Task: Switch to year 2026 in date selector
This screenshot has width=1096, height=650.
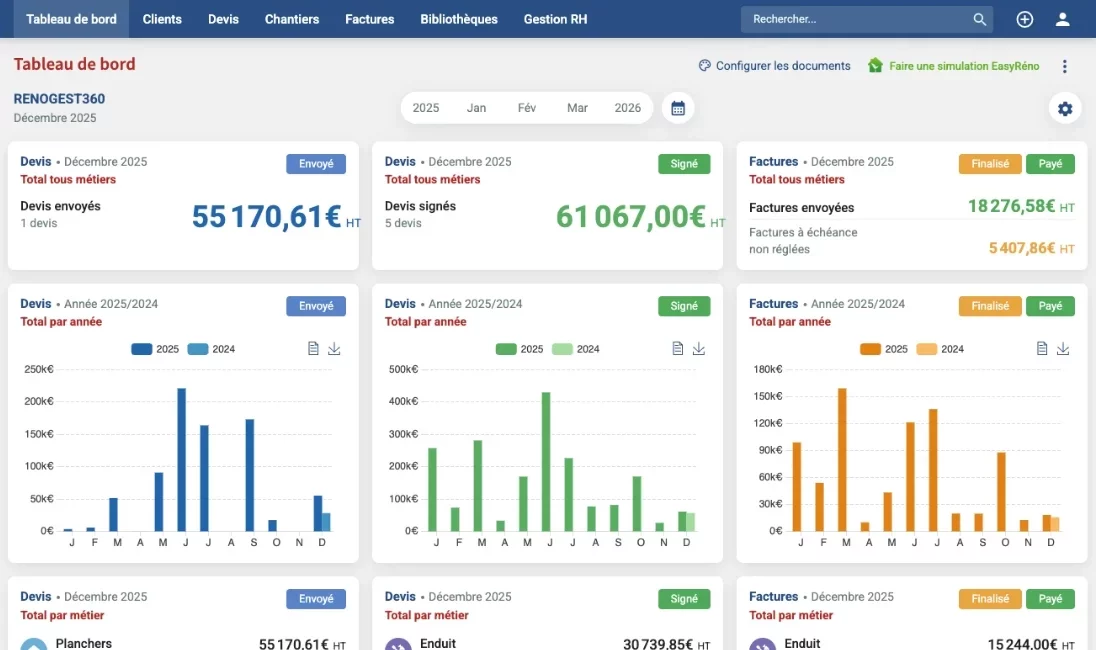Action: pos(627,108)
